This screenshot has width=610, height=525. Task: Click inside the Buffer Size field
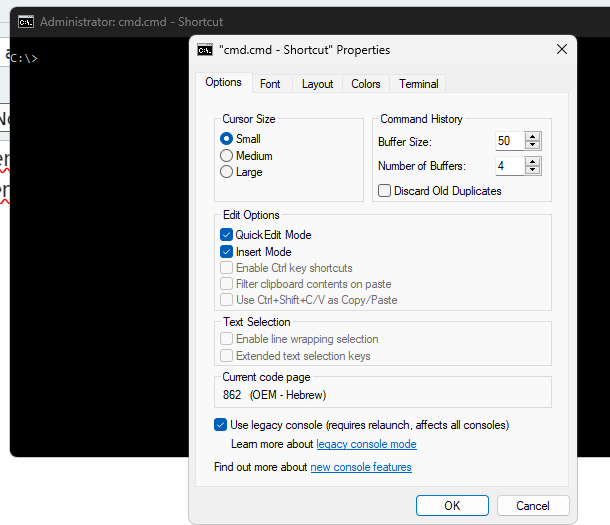pyautogui.click(x=508, y=142)
